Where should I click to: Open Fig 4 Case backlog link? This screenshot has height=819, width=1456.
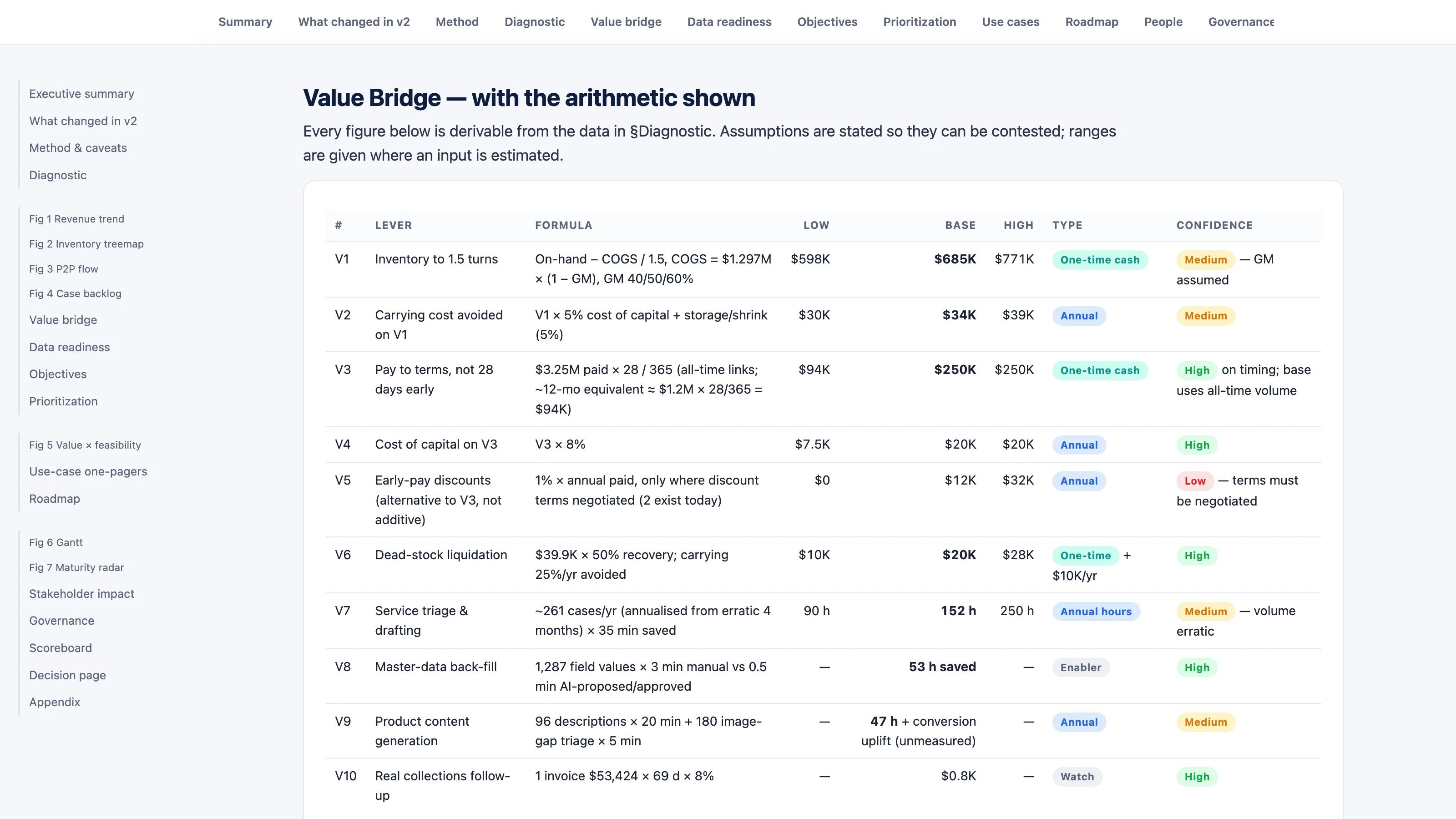(75, 293)
